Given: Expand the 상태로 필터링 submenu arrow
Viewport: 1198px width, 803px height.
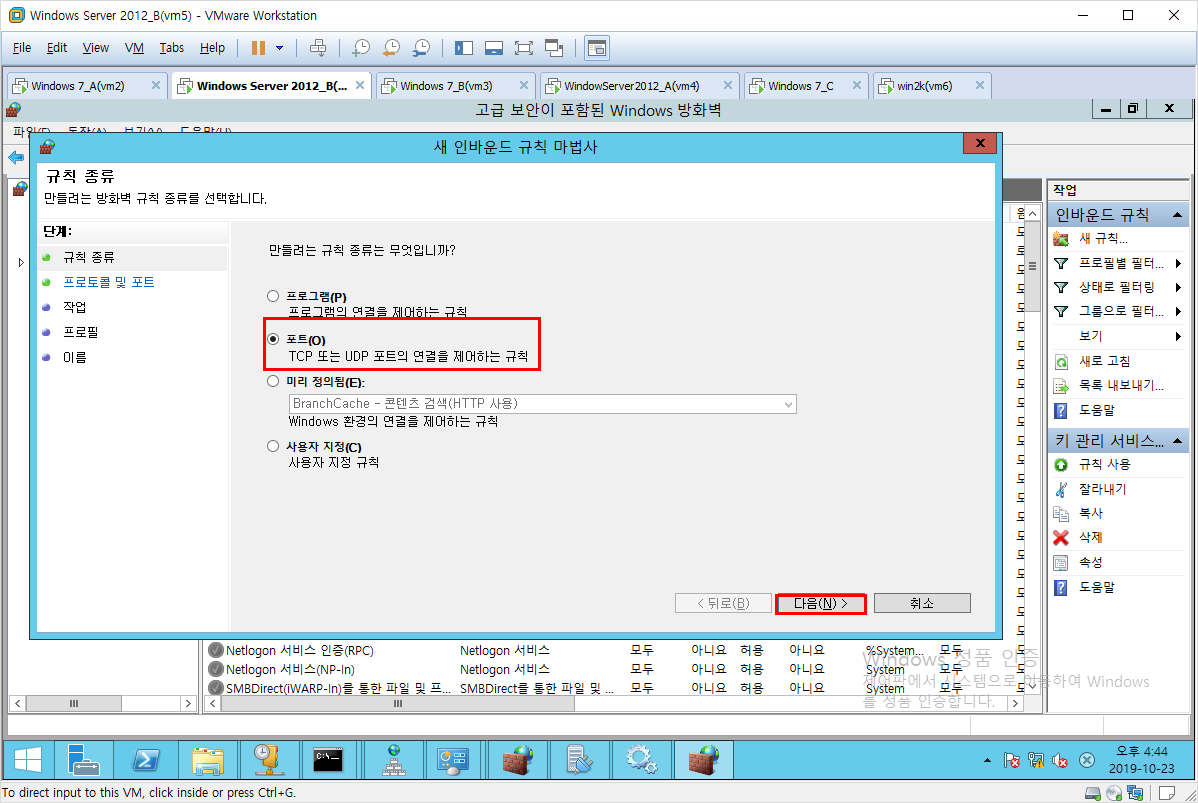Looking at the screenshot, I should [x=1178, y=288].
